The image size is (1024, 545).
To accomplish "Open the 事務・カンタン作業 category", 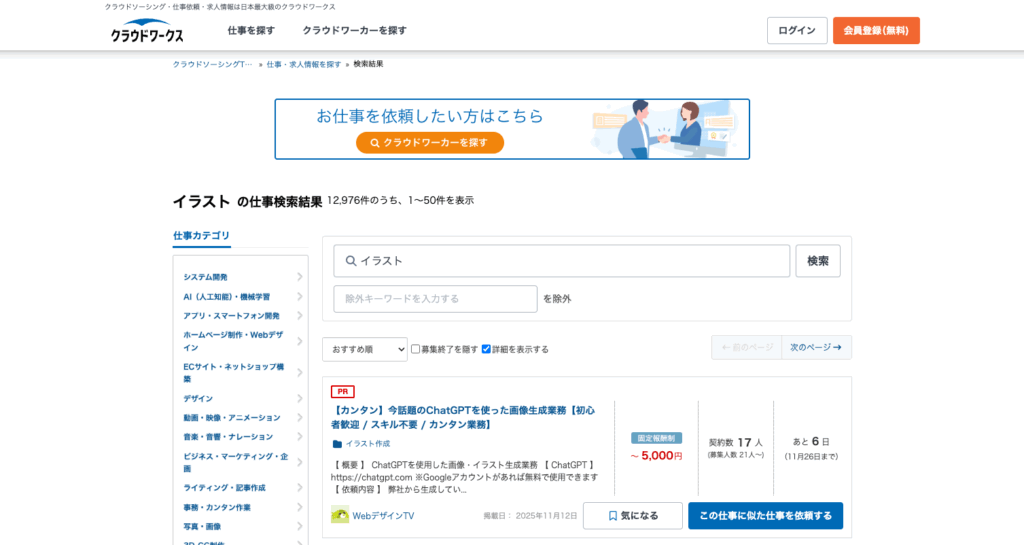I will click(x=217, y=507).
